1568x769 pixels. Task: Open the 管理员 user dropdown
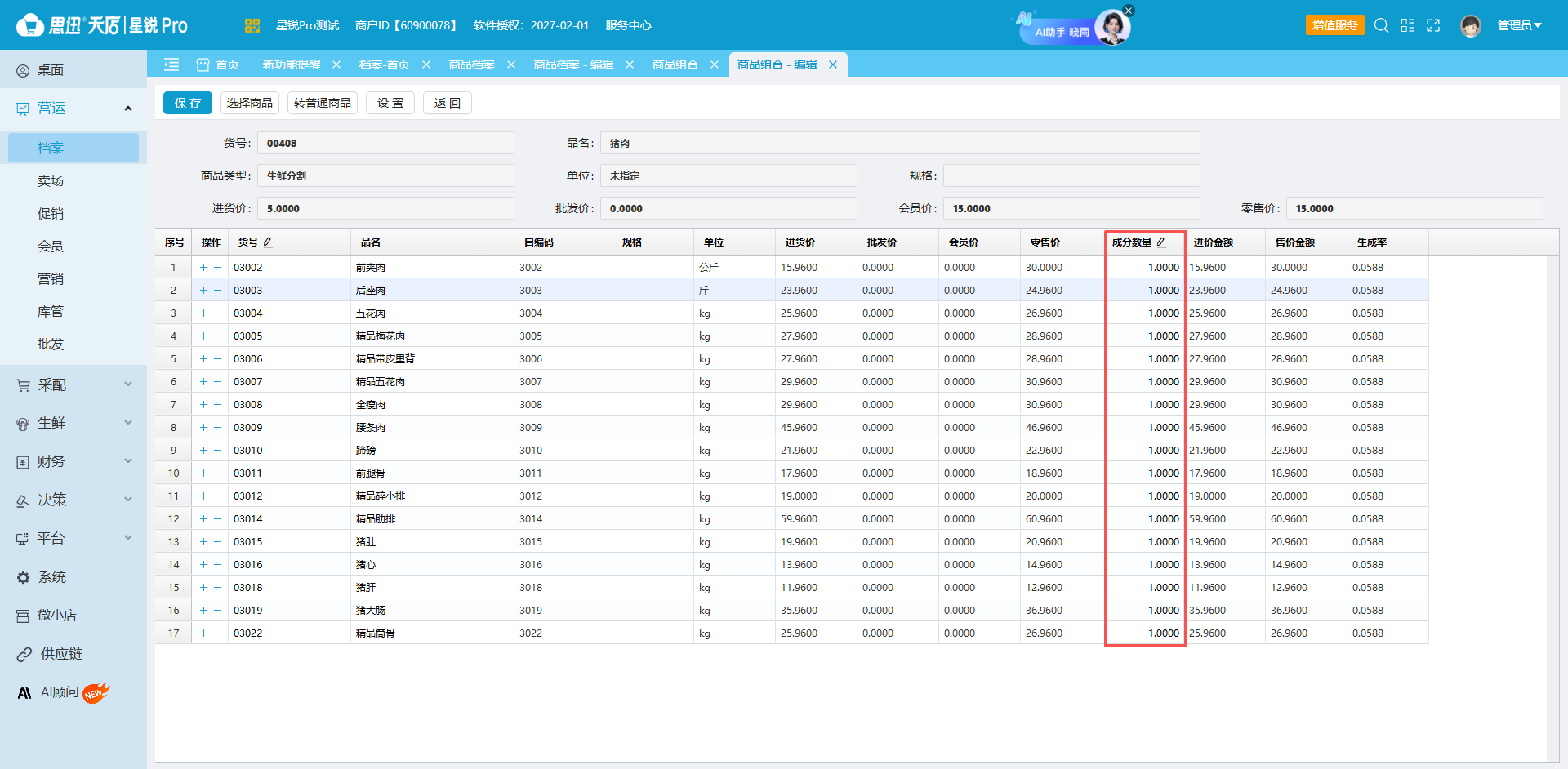[x=1519, y=25]
